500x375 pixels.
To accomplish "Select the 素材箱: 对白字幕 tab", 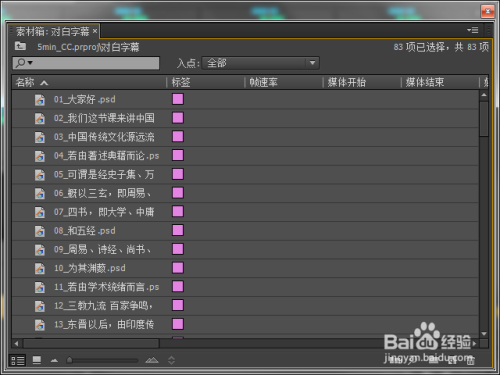I will [x=53, y=31].
